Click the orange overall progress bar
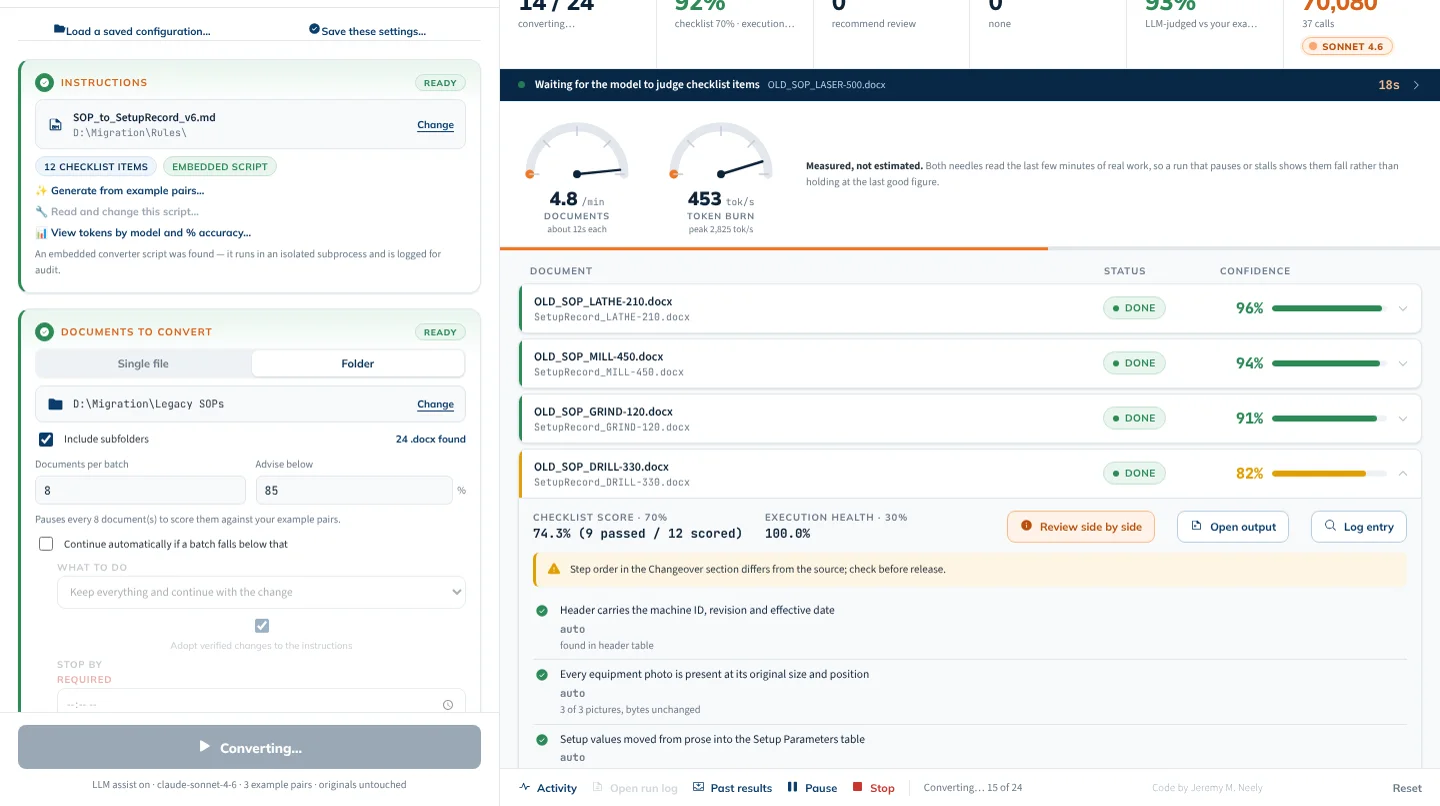1440x806 pixels. pyautogui.click(x=774, y=248)
